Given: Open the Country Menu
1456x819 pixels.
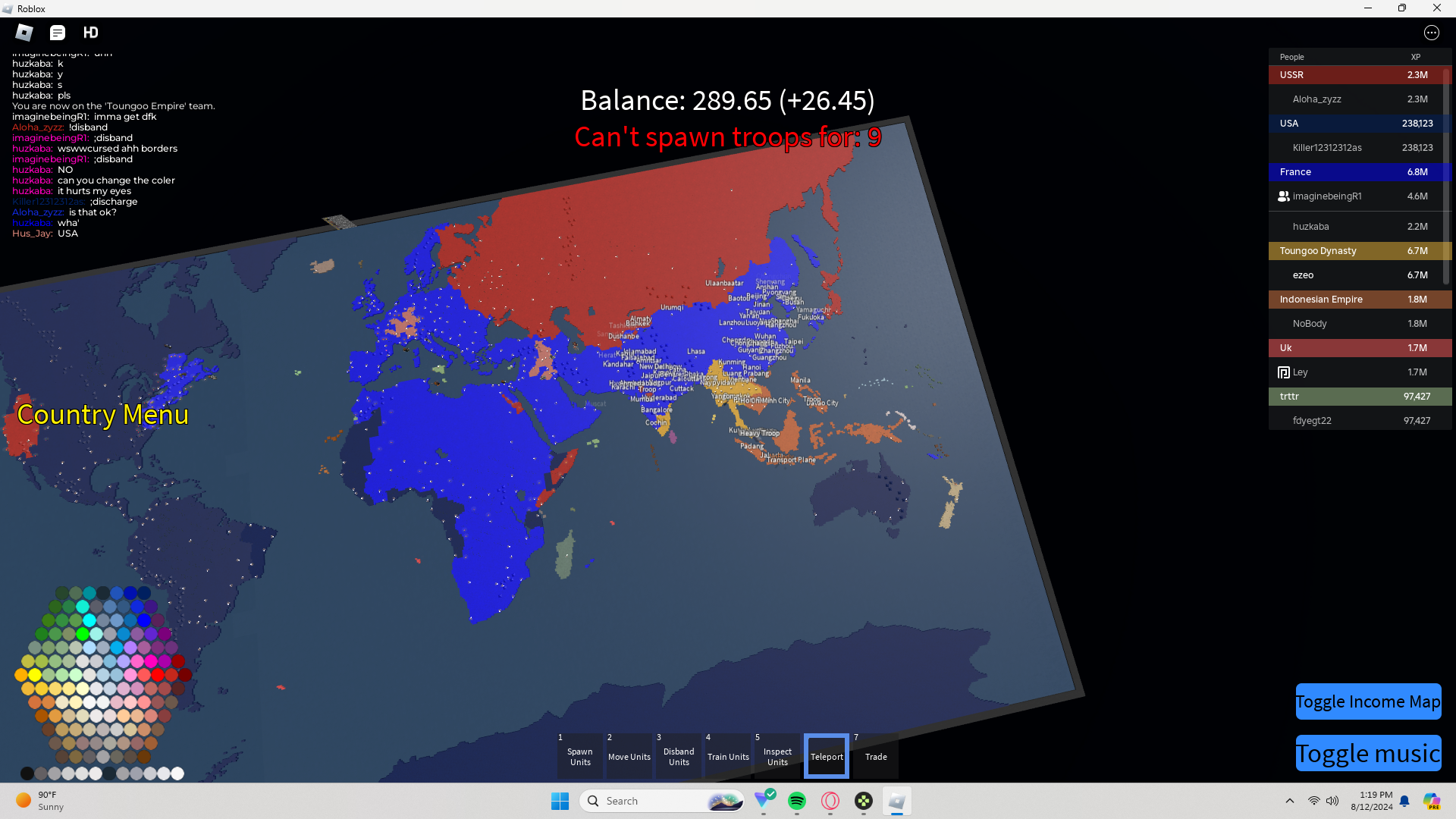Looking at the screenshot, I should click(102, 415).
